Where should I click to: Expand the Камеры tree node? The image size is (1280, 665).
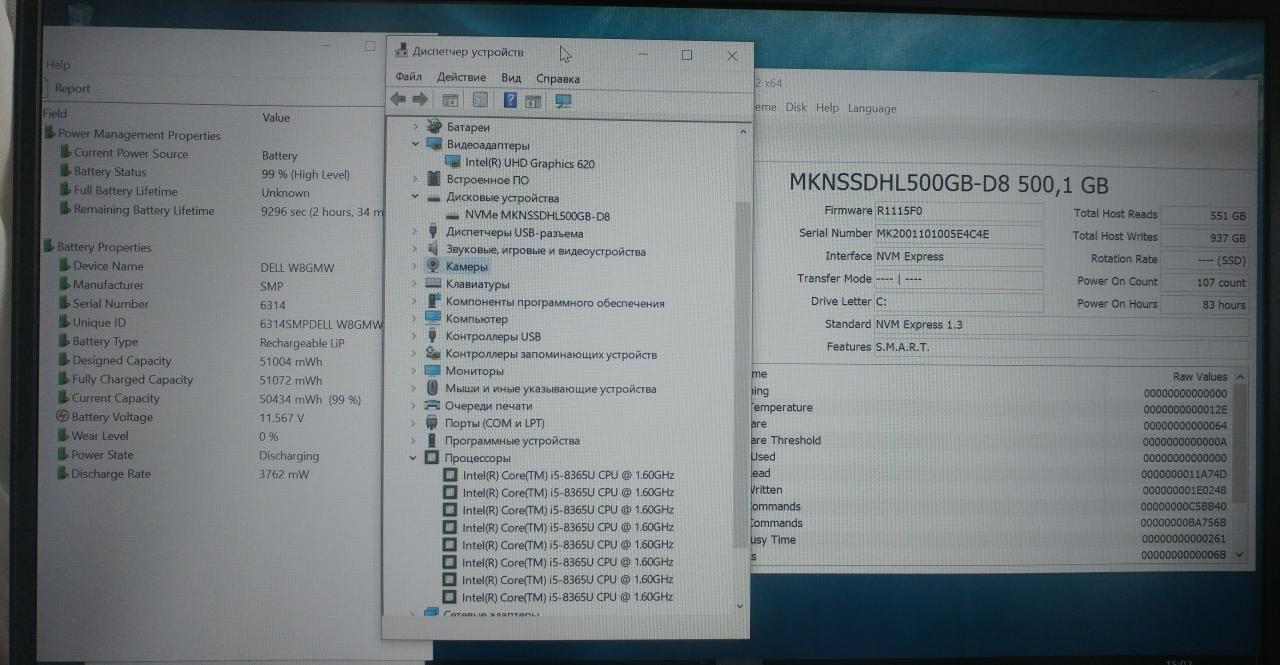pyautogui.click(x=416, y=267)
